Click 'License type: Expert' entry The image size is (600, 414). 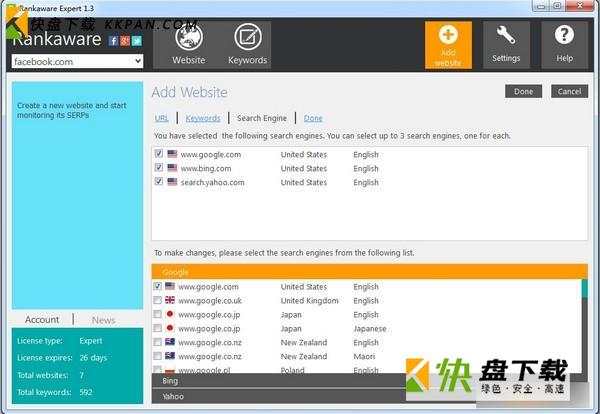60,341
